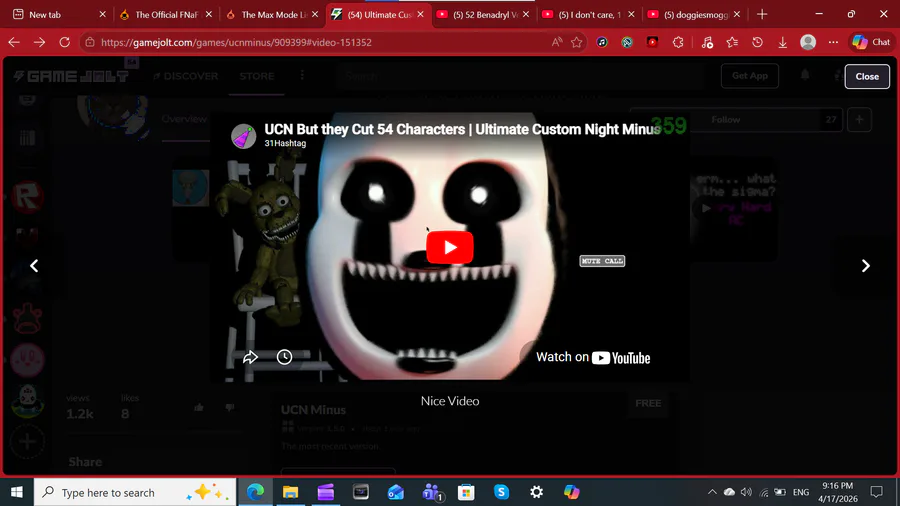Screen dimensions: 900x506
Task: Open Copilot app from taskbar
Action: pos(571,492)
